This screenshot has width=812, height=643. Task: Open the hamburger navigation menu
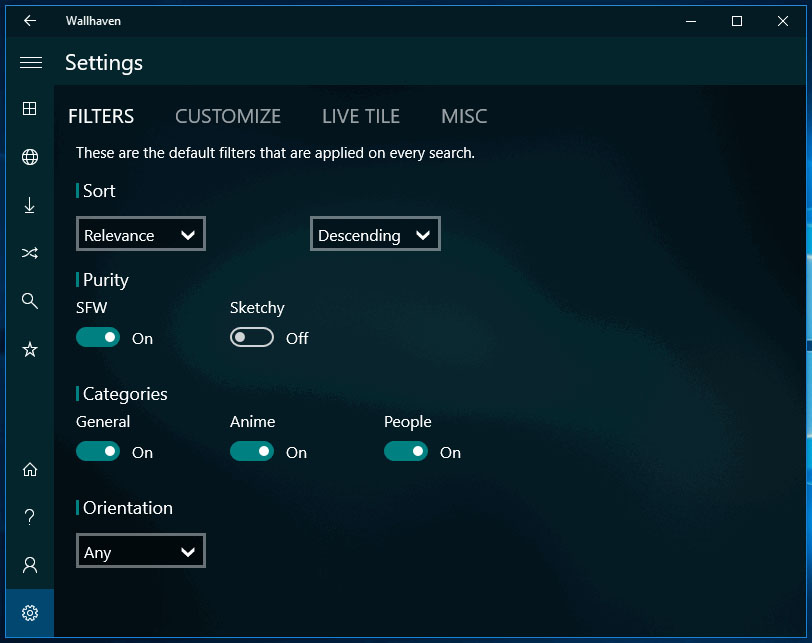pos(31,63)
